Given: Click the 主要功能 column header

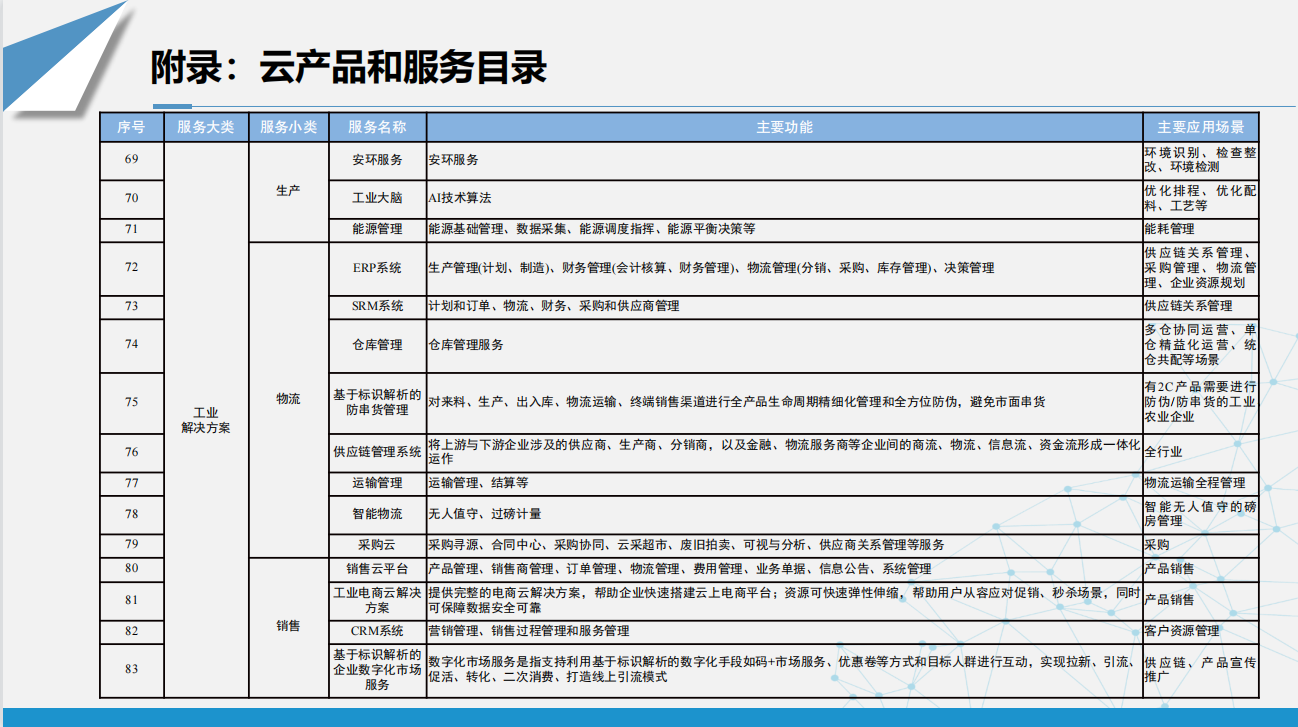Looking at the screenshot, I should [x=784, y=127].
